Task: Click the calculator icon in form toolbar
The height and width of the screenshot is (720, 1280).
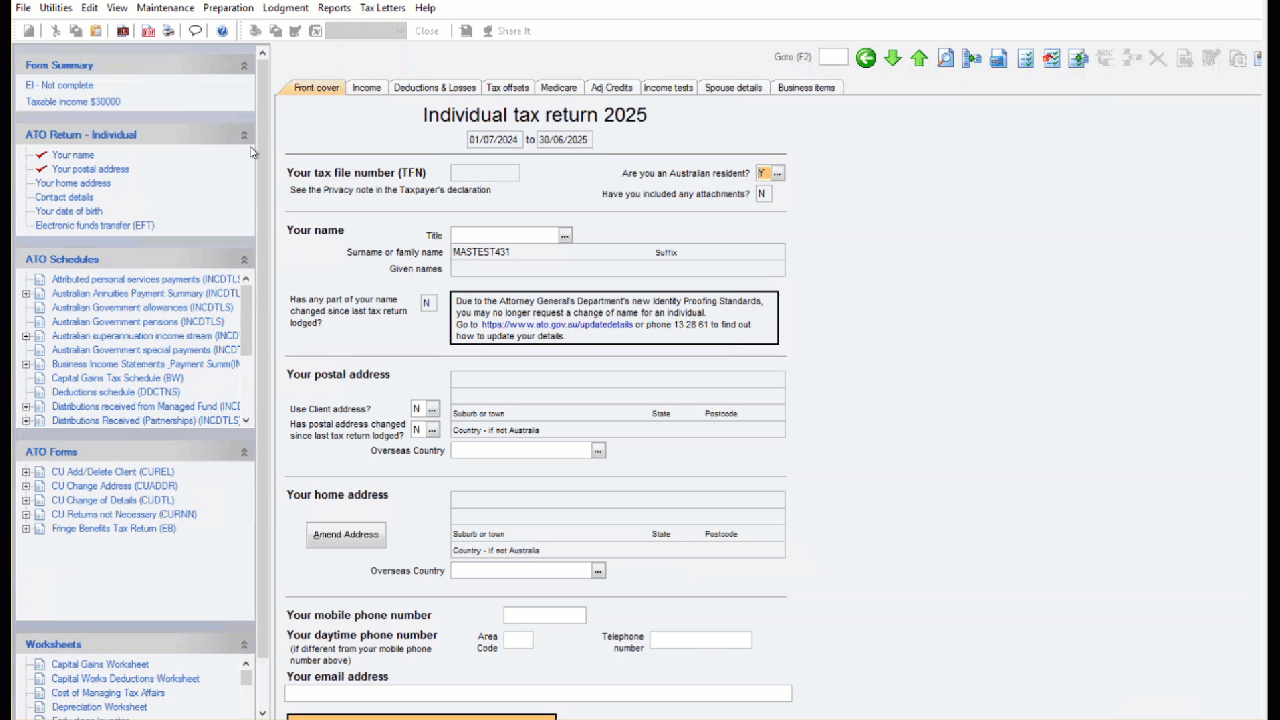Action: coord(998,58)
